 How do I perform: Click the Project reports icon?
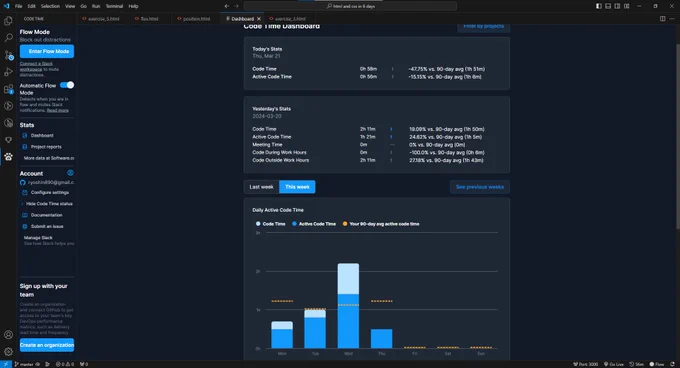click(x=25, y=147)
